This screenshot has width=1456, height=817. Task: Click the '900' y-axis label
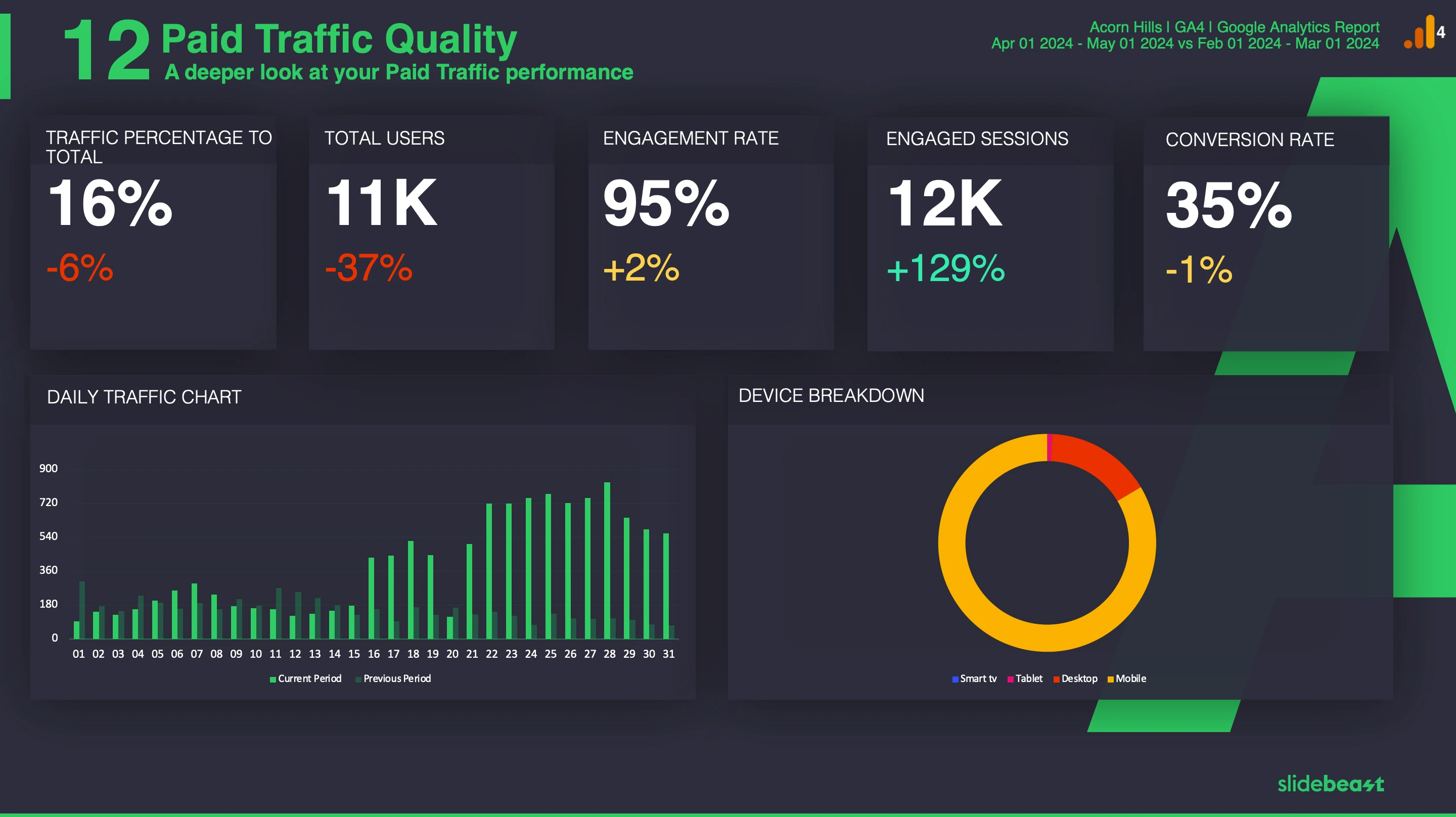[x=49, y=468]
